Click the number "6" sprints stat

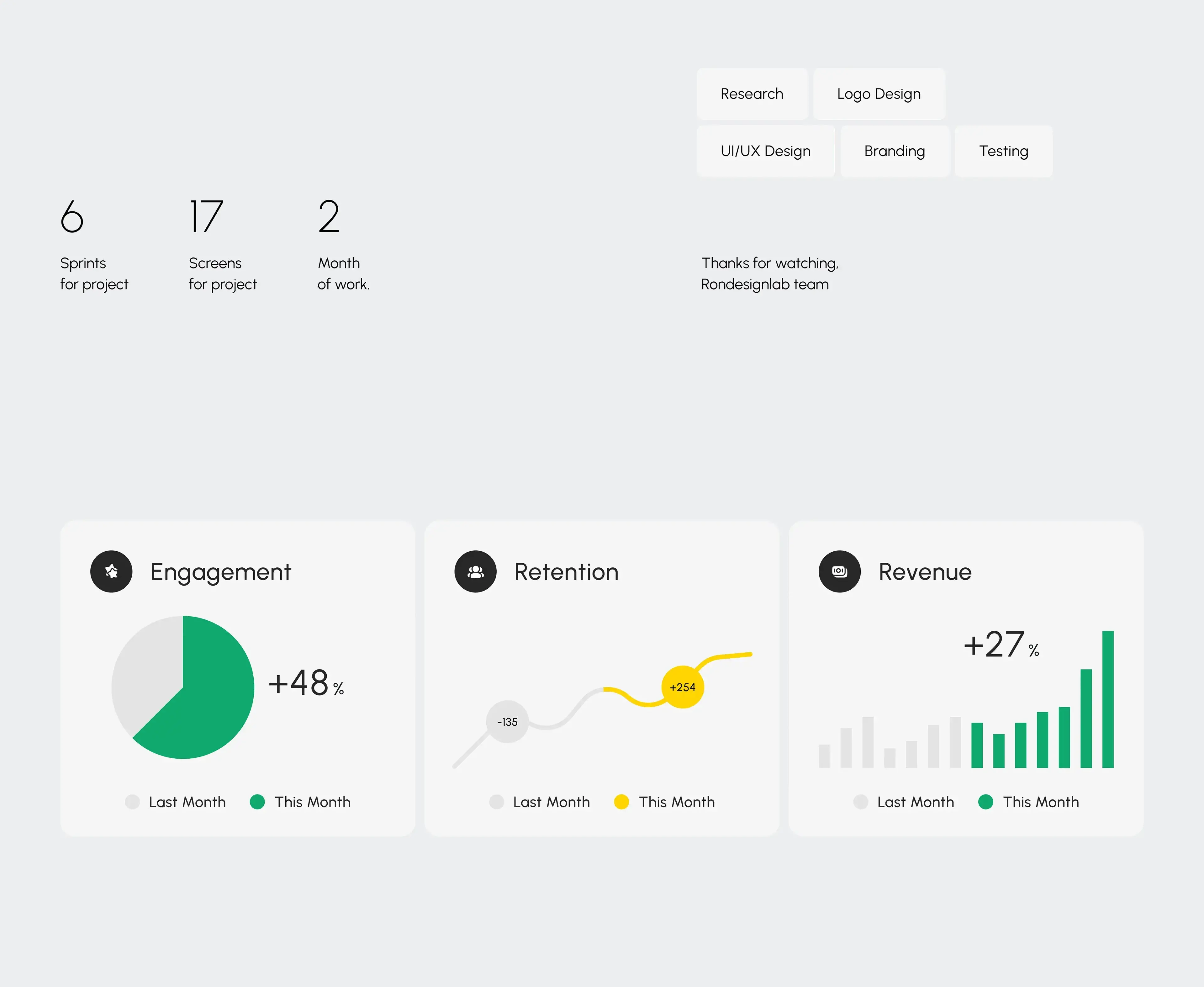tap(72, 216)
